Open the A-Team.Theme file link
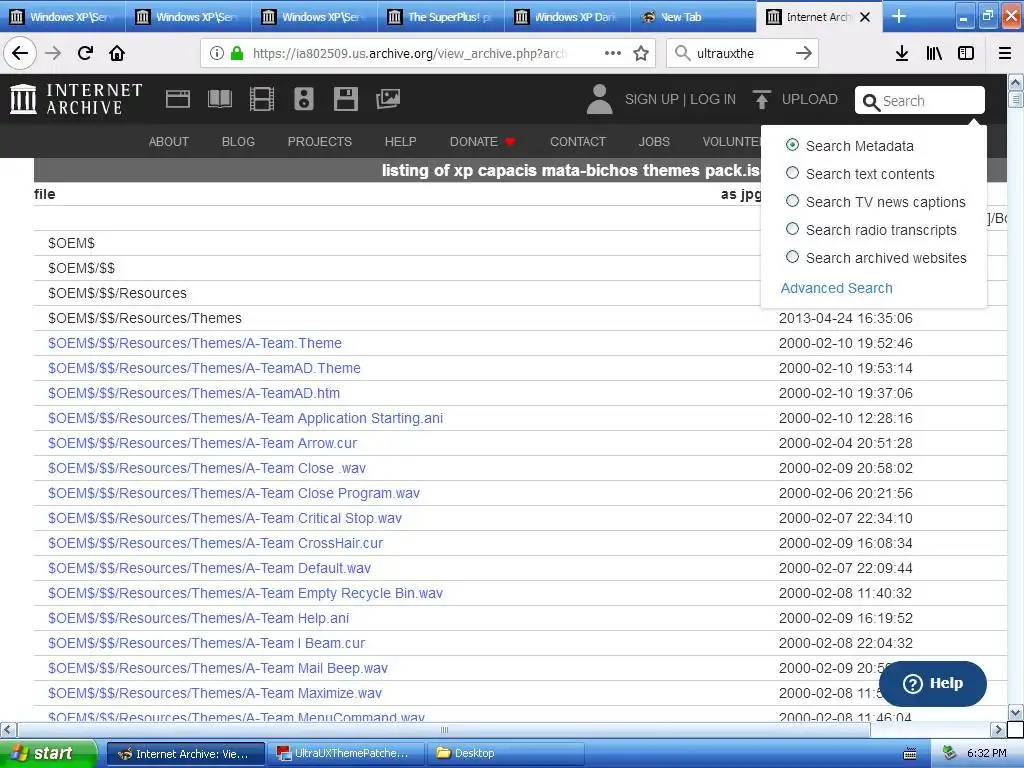This screenshot has width=1024, height=768. (195, 344)
